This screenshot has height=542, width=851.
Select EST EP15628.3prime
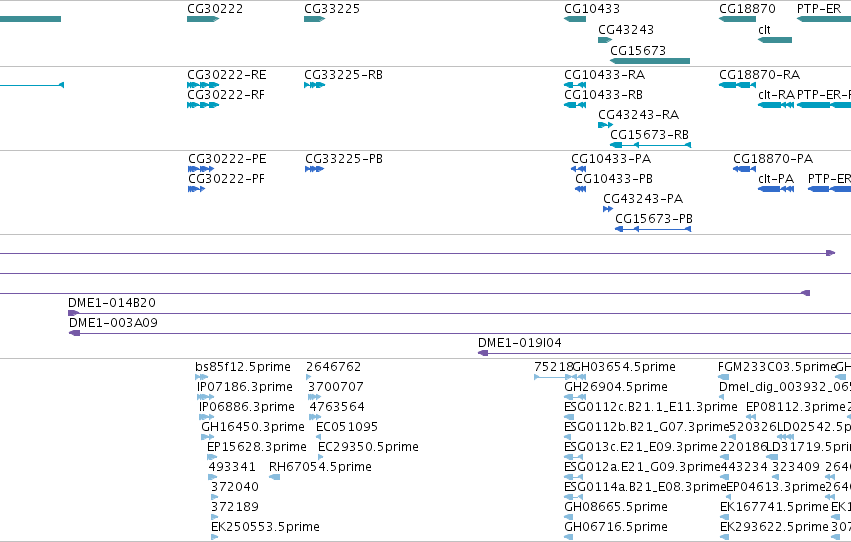click(x=212, y=457)
